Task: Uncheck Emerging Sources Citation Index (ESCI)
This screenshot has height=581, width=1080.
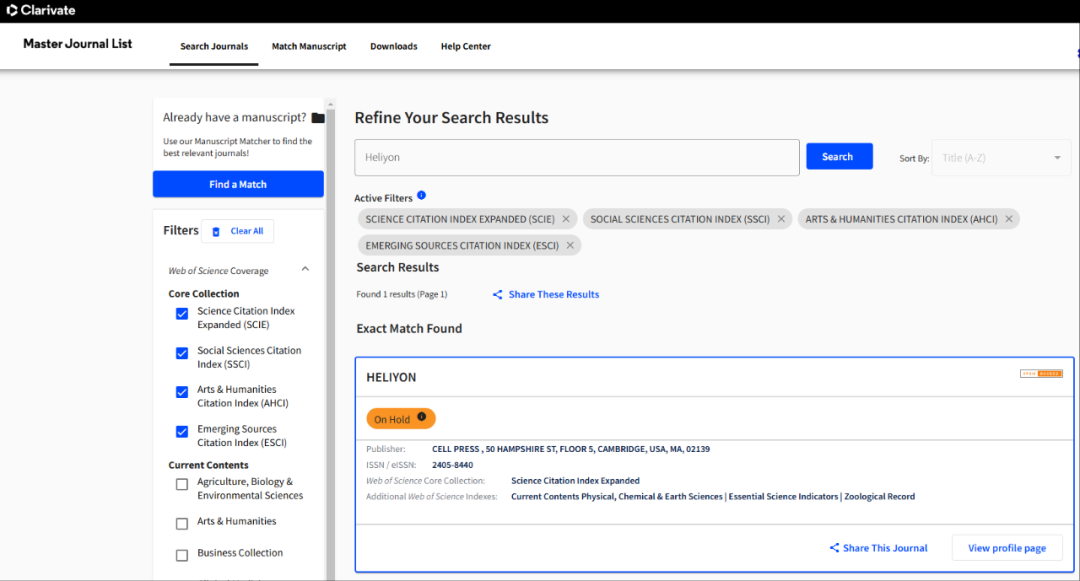Action: (x=182, y=432)
